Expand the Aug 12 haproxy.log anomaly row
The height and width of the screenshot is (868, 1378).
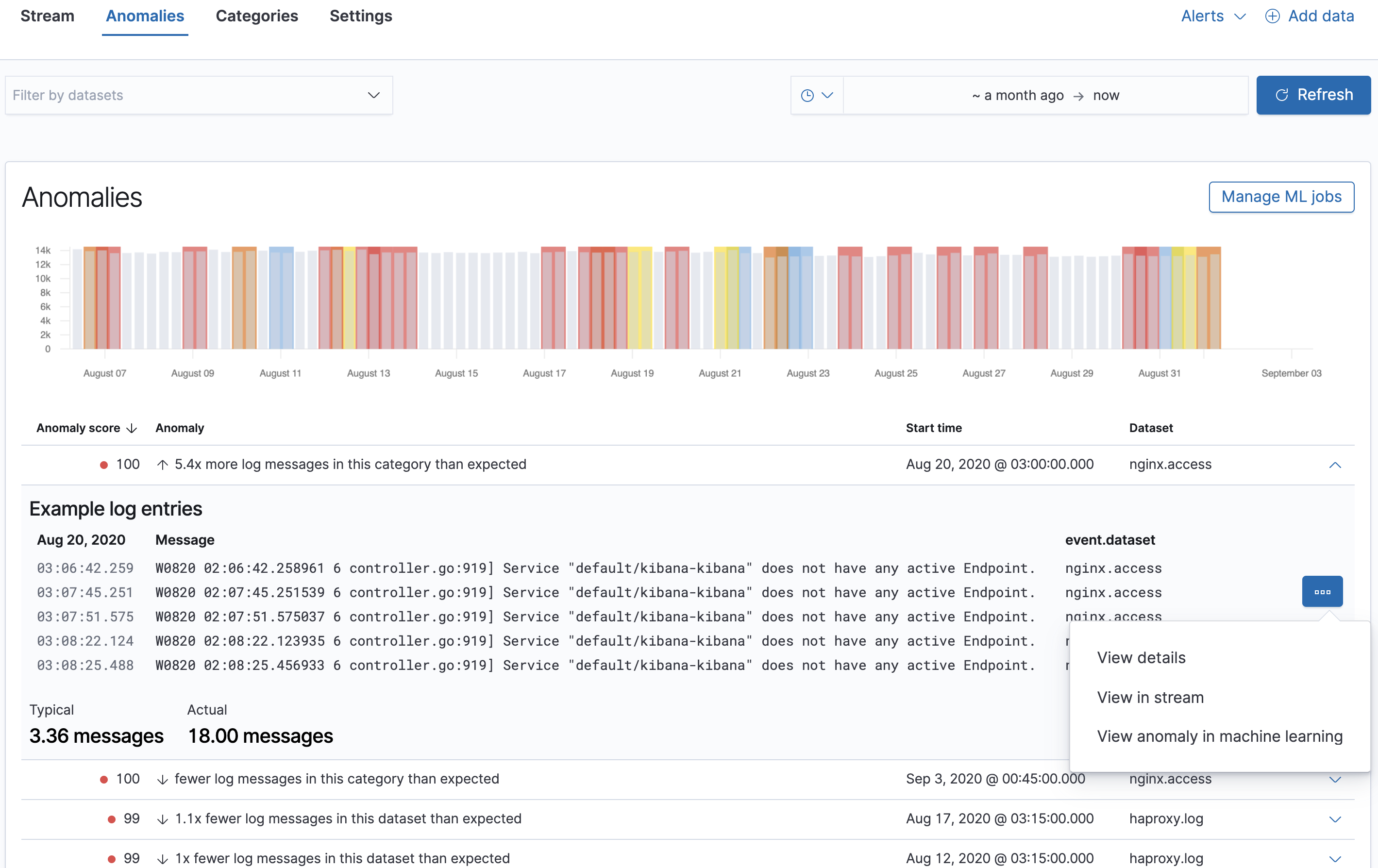point(1334,858)
